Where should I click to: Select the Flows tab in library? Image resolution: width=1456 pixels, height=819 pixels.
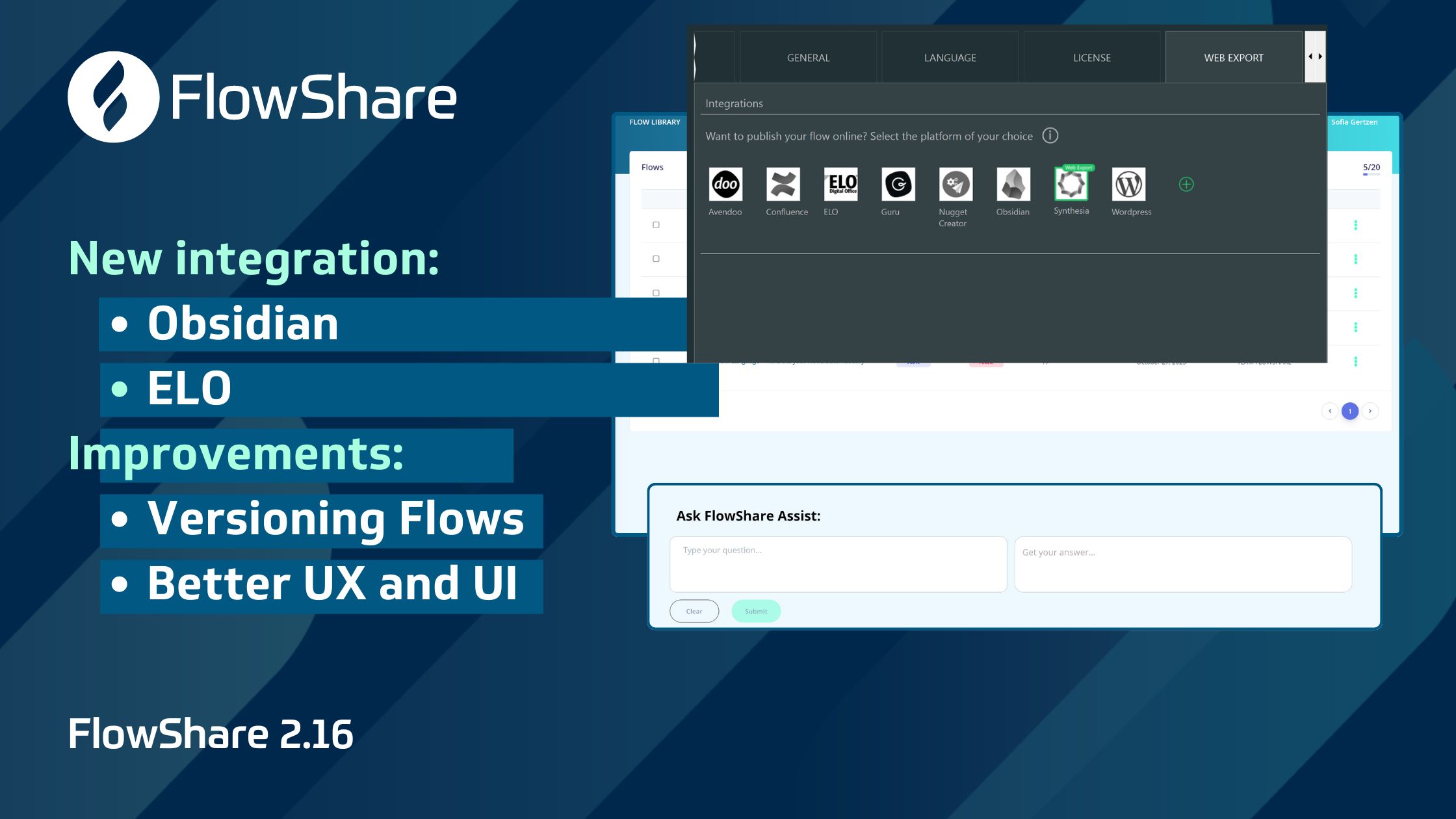pos(652,167)
